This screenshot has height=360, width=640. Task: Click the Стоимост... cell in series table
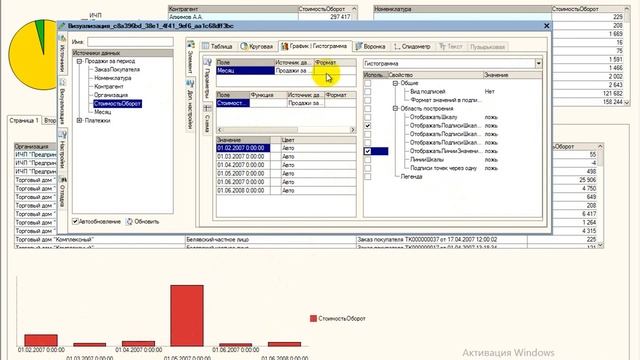coord(233,103)
